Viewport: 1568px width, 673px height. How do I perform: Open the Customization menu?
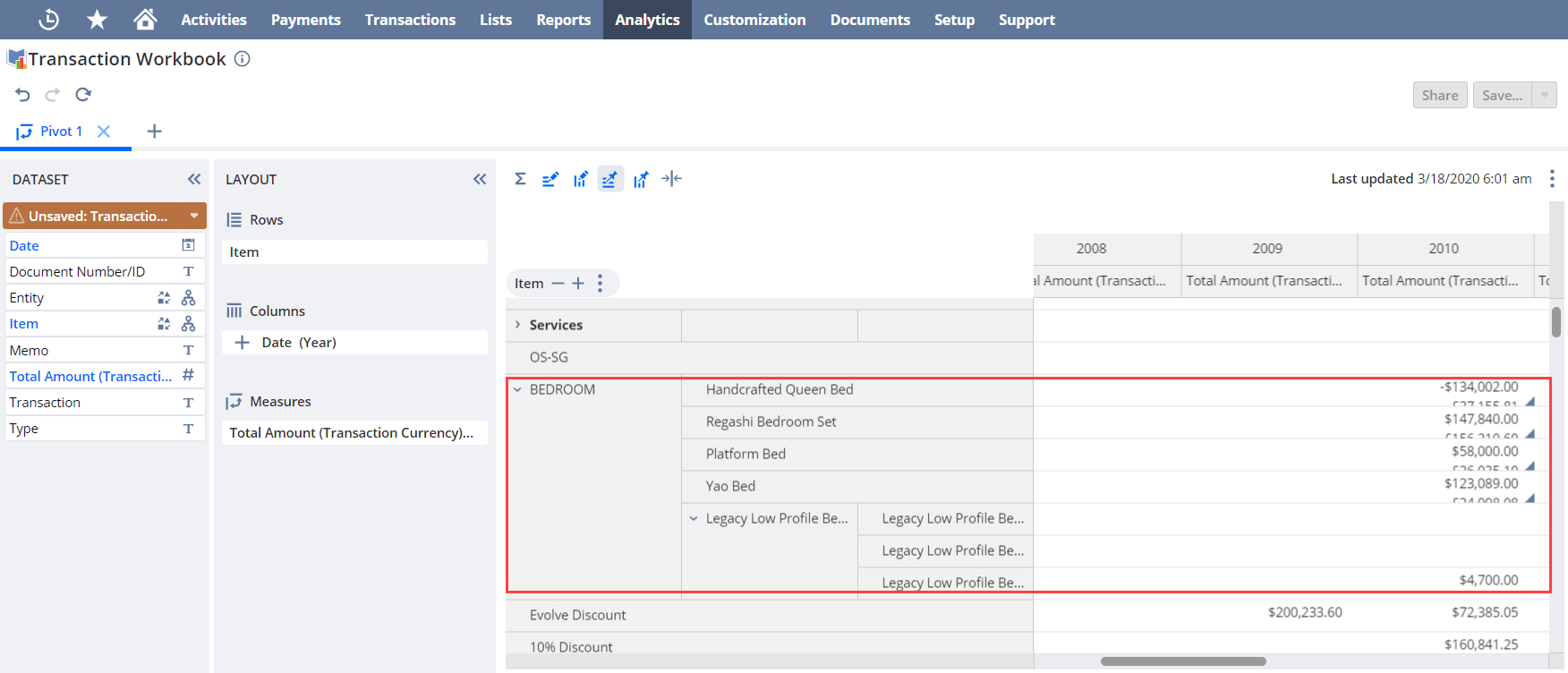pyautogui.click(x=754, y=20)
